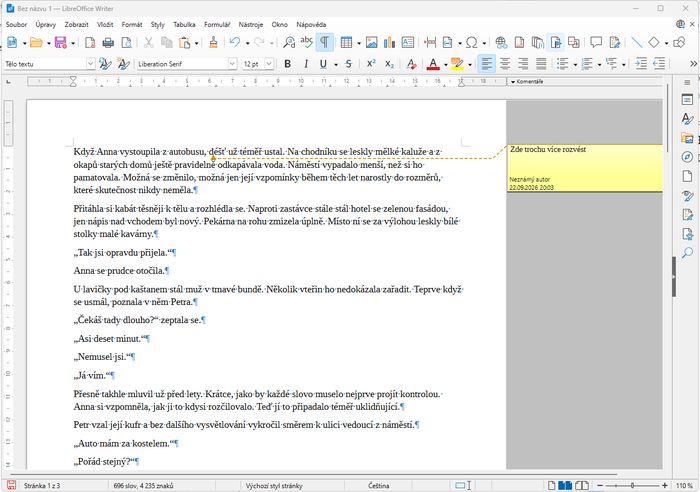The height and width of the screenshot is (492, 700).
Task: Open font size 12 pt dropdown
Action: 269,64
